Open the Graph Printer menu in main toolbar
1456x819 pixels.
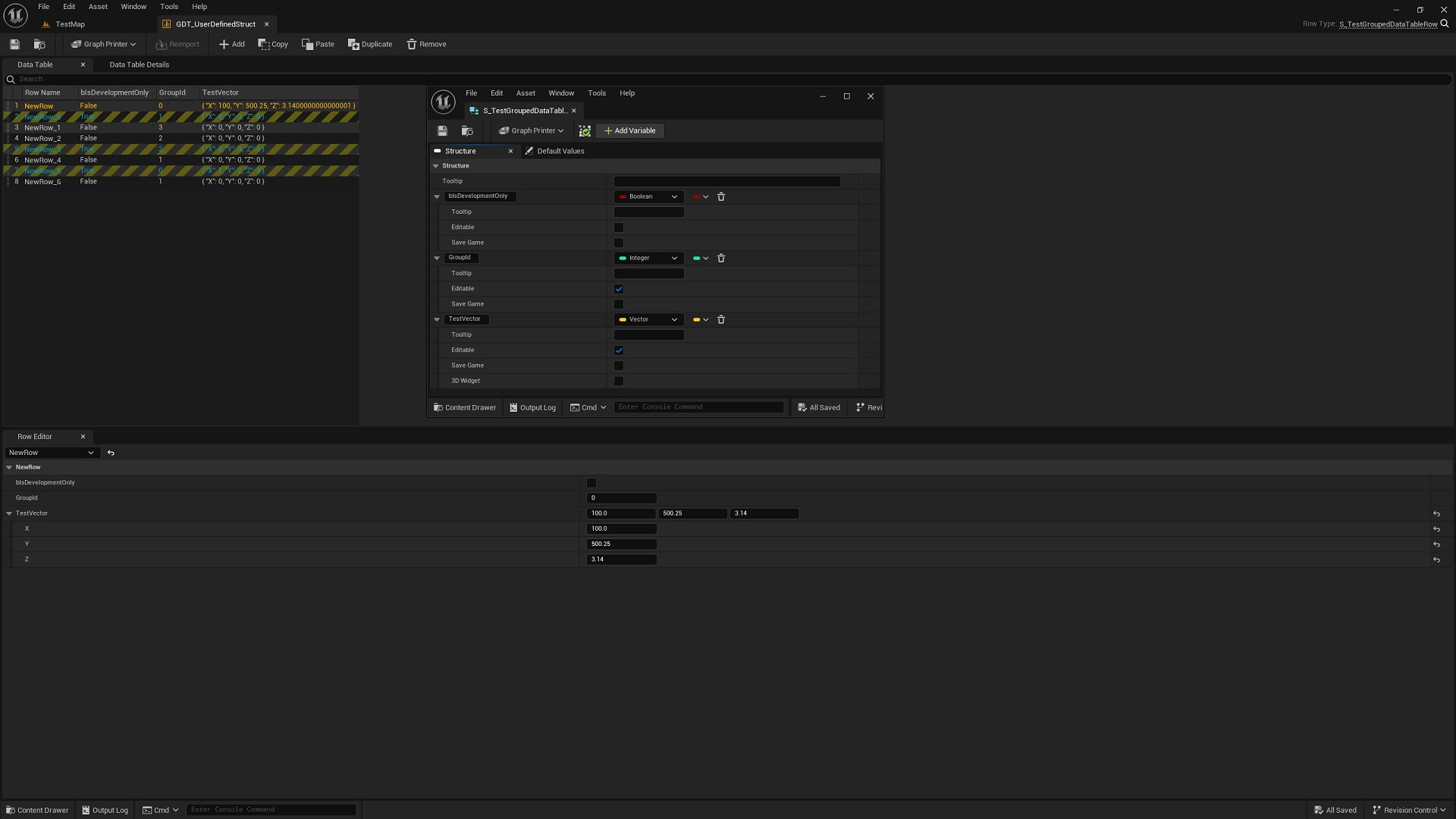(x=103, y=44)
